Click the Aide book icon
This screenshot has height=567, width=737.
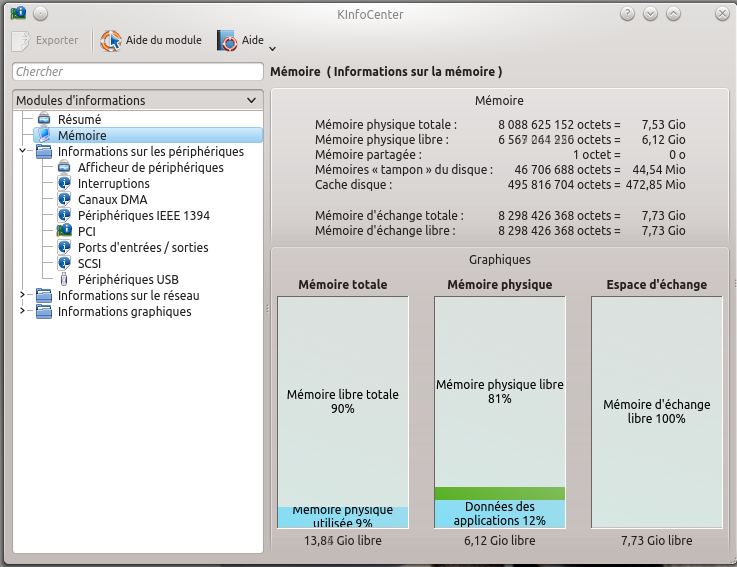pyautogui.click(x=227, y=41)
